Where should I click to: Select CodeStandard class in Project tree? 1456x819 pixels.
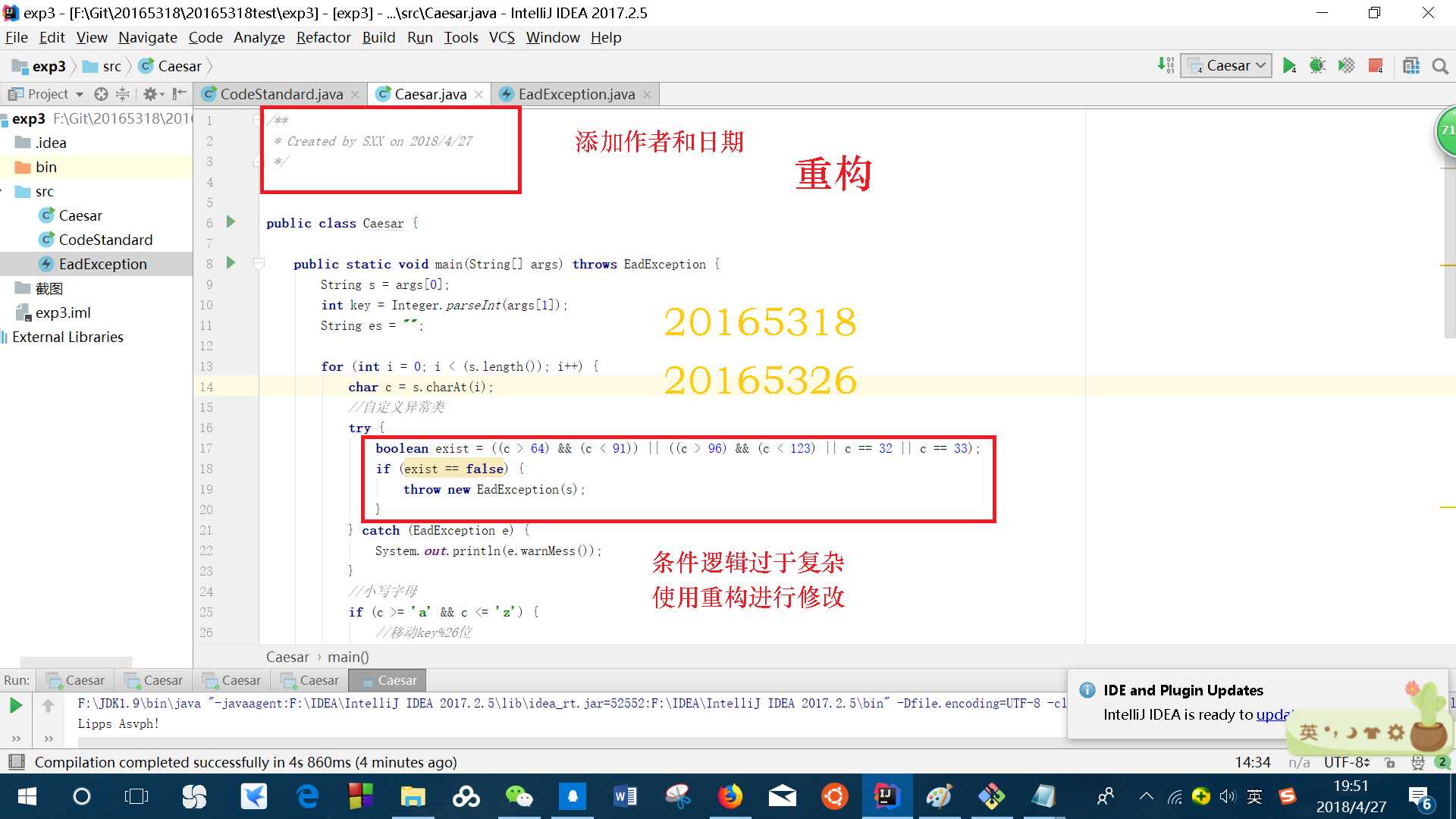96,240
